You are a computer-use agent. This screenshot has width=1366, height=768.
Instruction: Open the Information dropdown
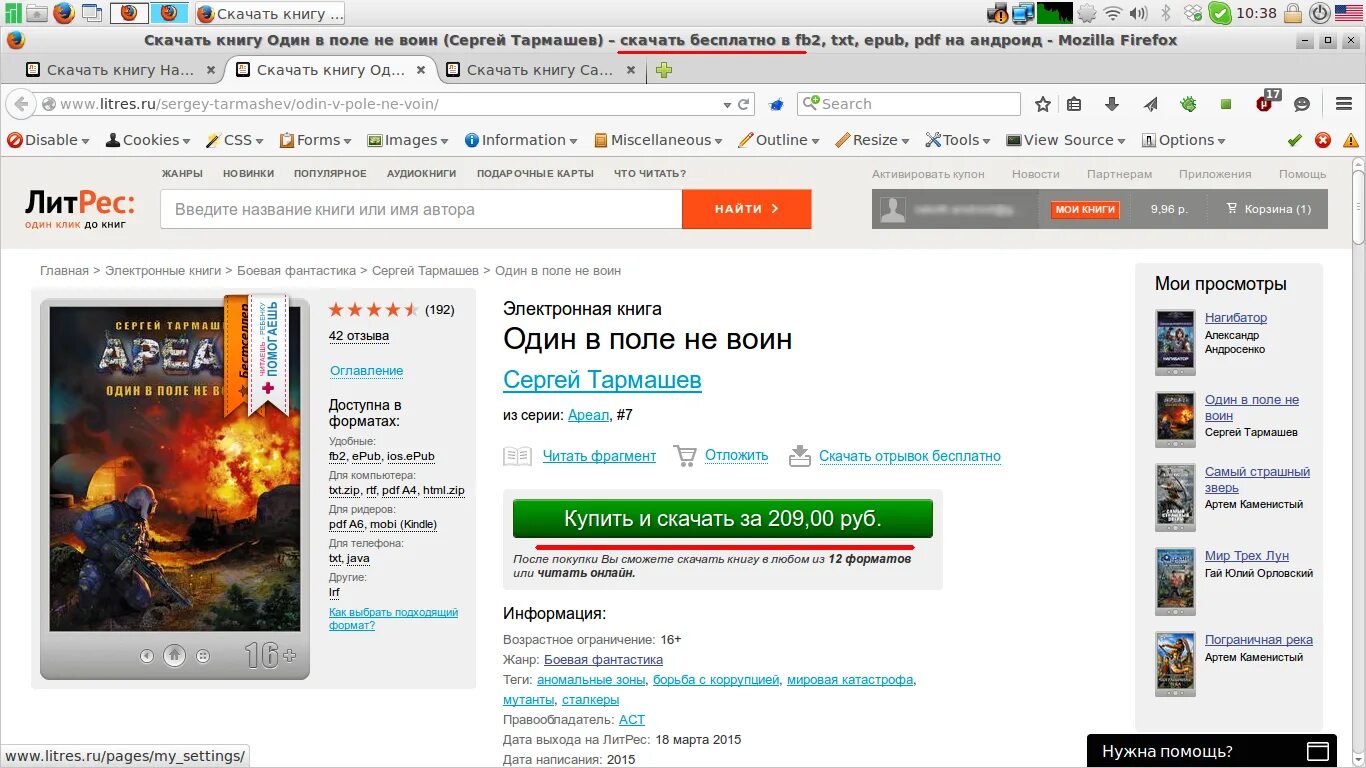point(521,140)
